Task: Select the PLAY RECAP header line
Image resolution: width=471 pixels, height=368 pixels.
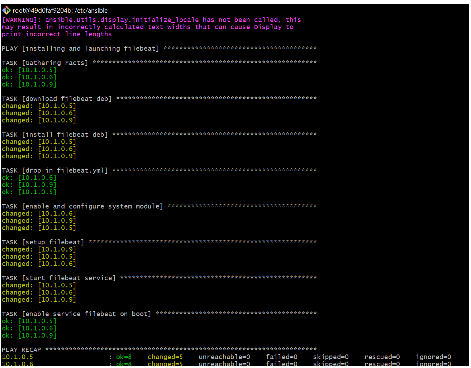Action: point(159,350)
